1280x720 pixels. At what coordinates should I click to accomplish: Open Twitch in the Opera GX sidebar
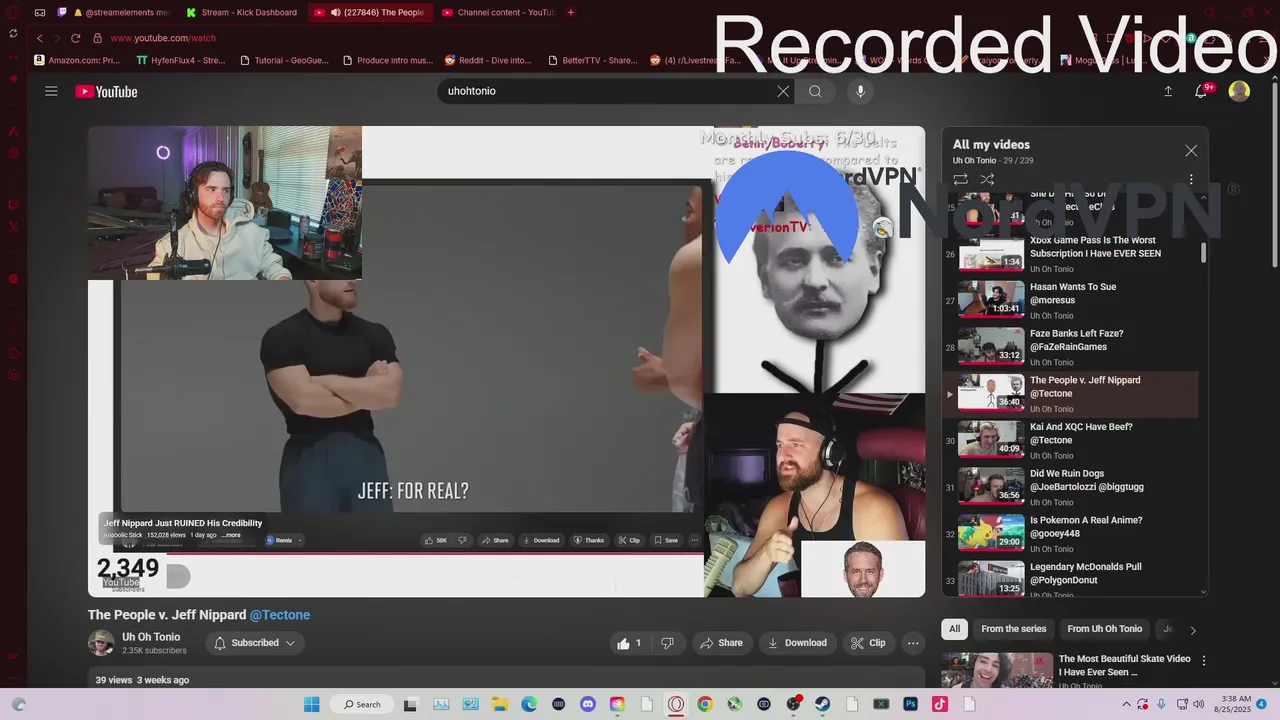(13, 204)
